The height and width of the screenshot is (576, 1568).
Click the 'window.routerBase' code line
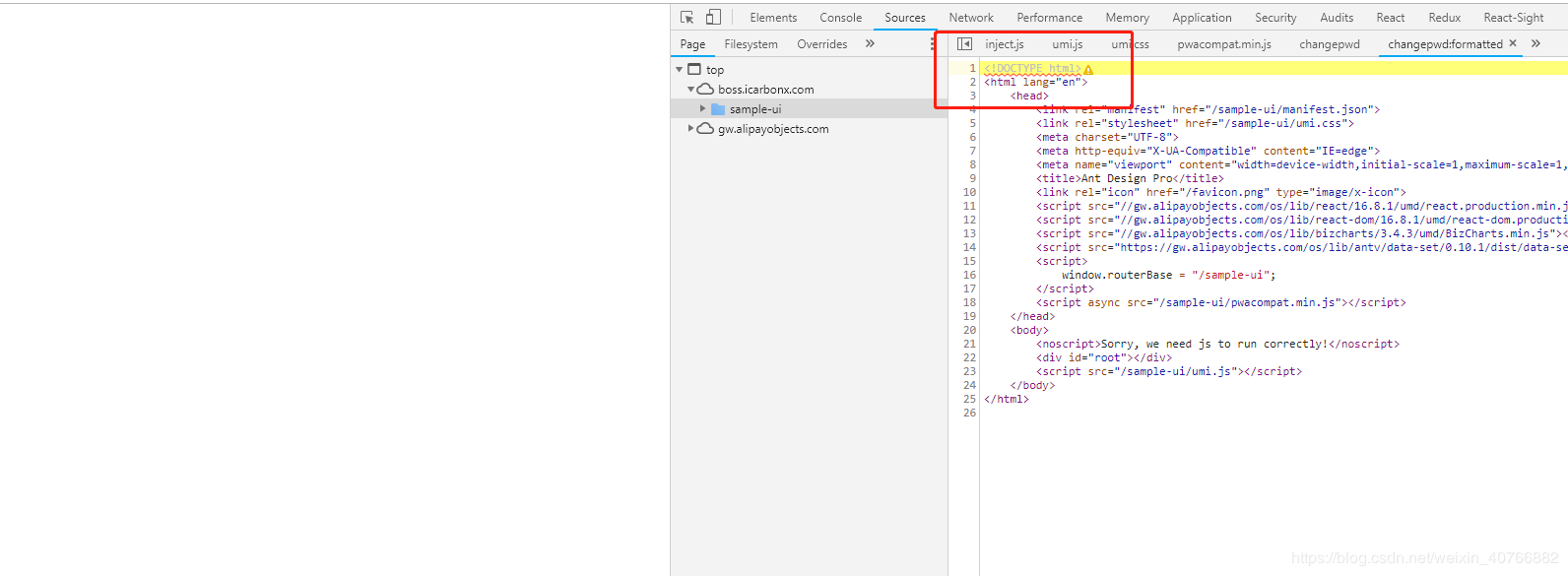(x=1168, y=276)
